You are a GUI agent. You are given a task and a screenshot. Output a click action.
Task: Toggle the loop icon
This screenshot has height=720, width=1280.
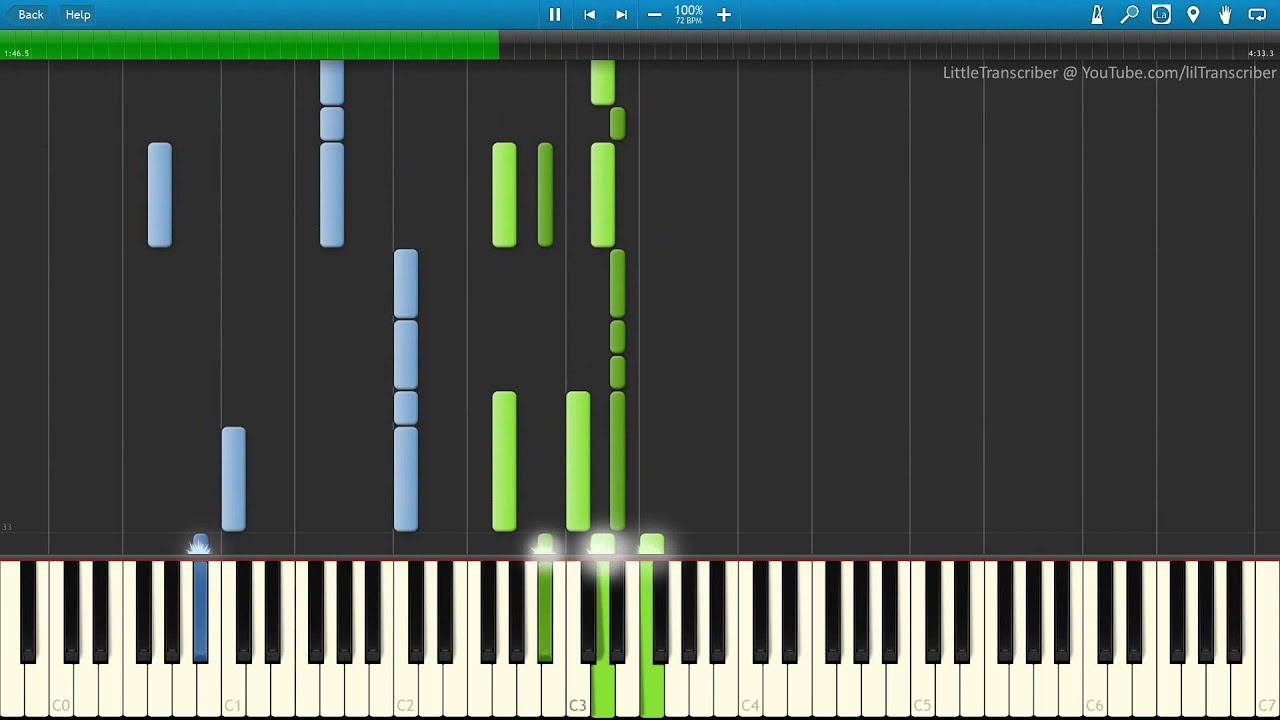coord(1257,15)
